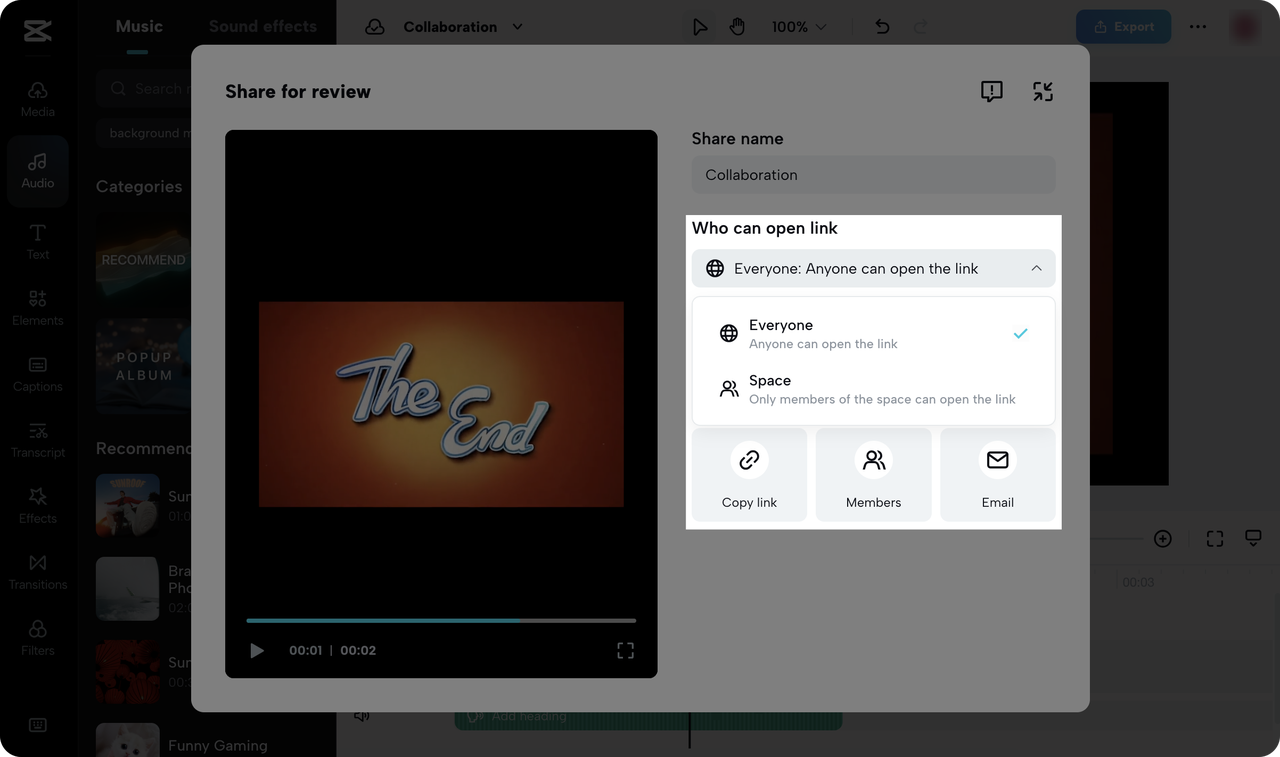Open the Text panel in sidebar
The image size is (1280, 757).
click(x=37, y=242)
